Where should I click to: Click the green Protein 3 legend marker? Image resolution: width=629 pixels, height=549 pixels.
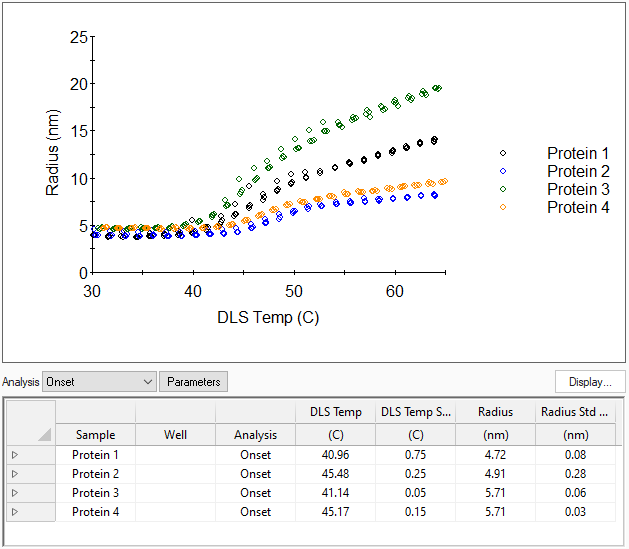pyautogui.click(x=503, y=190)
